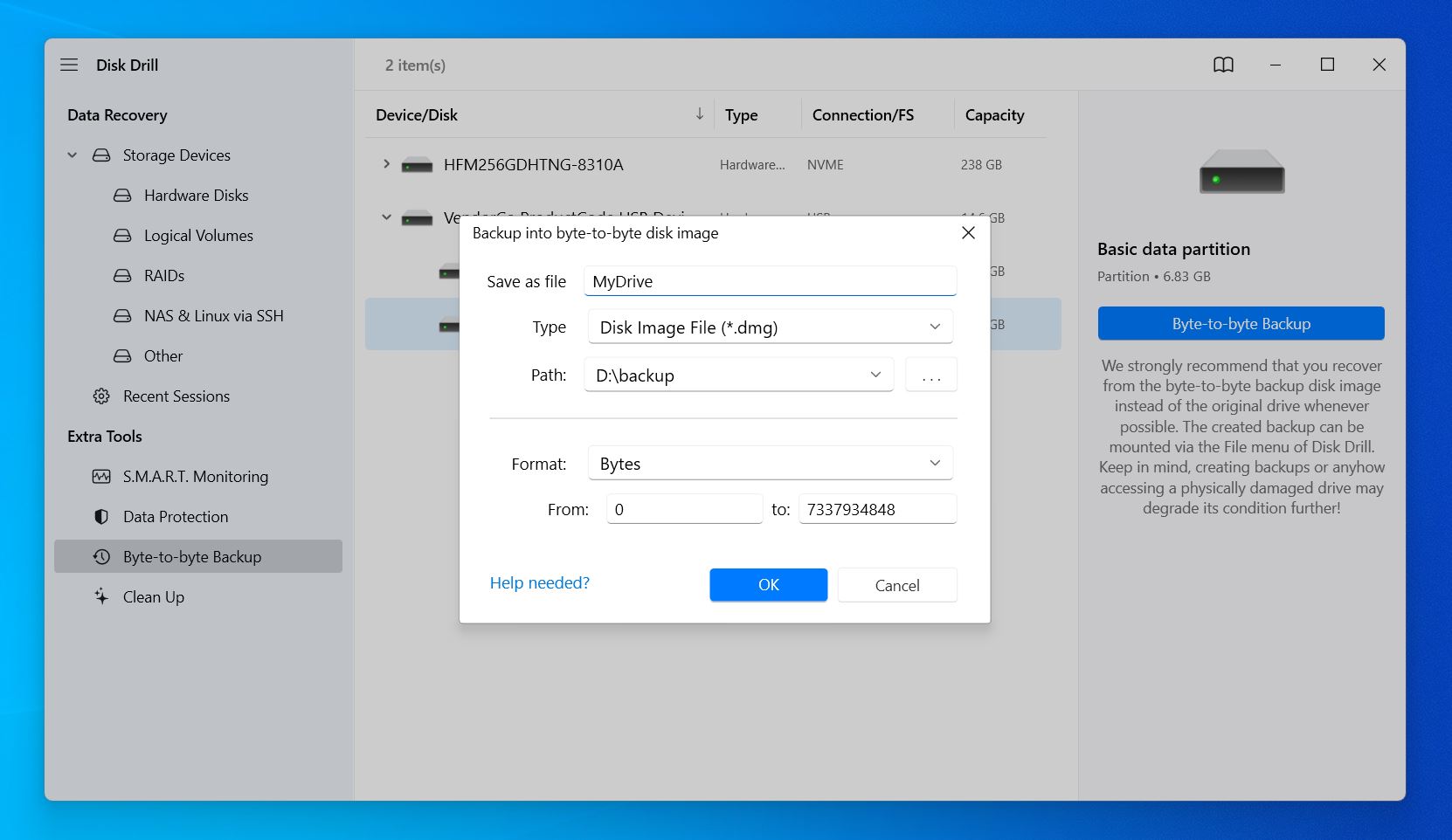Open the hamburger menu beside Disk Drill
1452x840 pixels.
69,65
